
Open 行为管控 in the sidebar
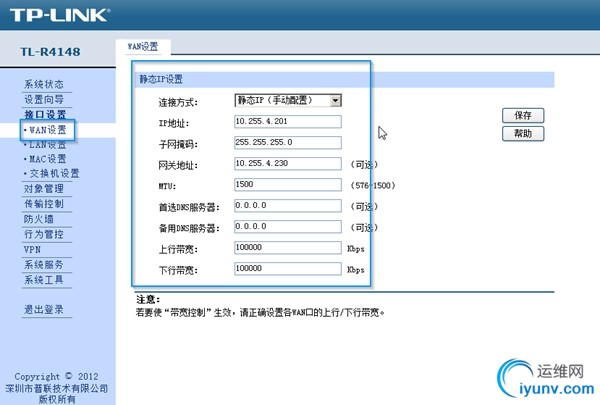(44, 234)
